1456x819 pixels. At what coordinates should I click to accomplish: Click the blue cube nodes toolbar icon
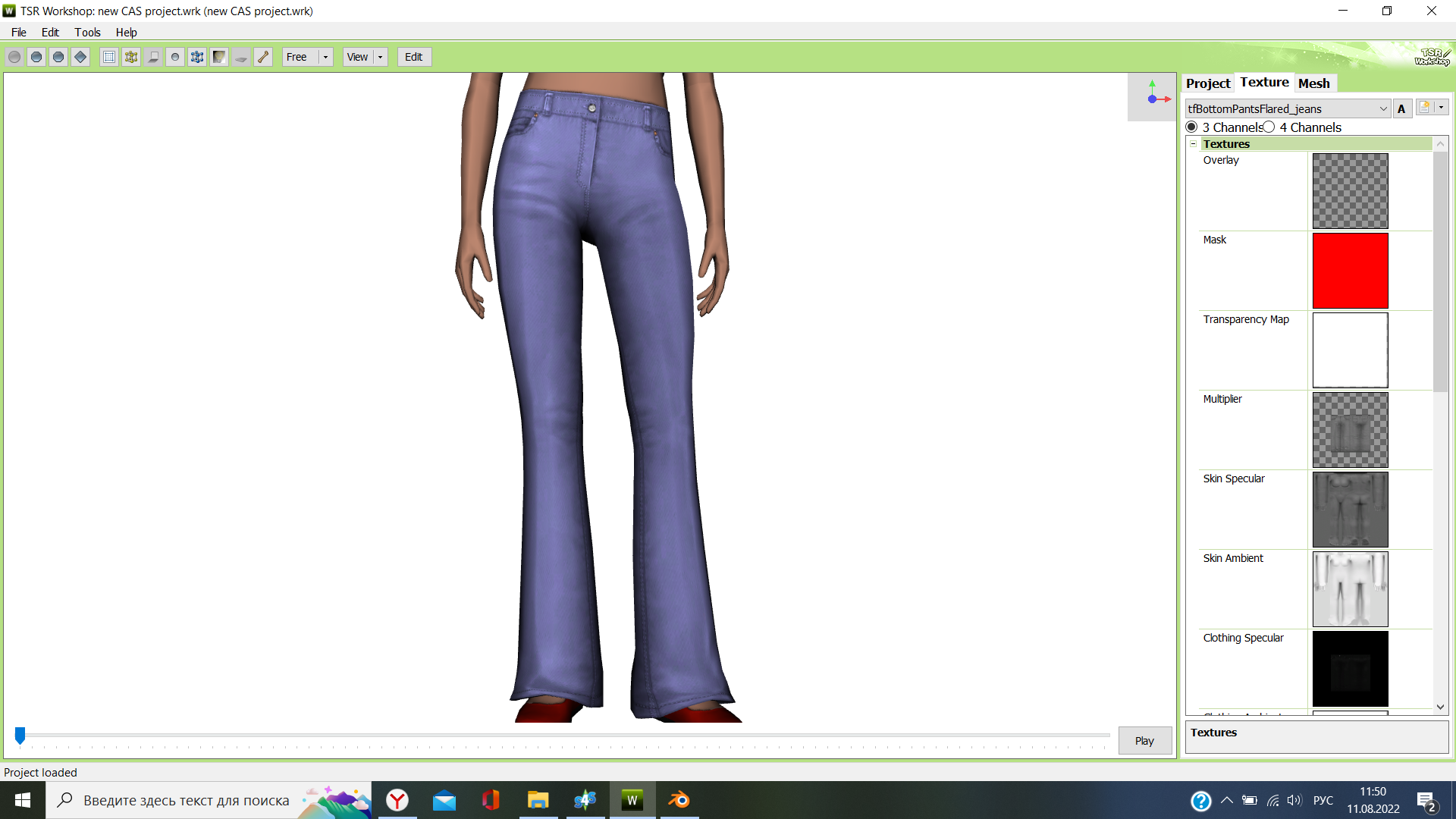[197, 57]
